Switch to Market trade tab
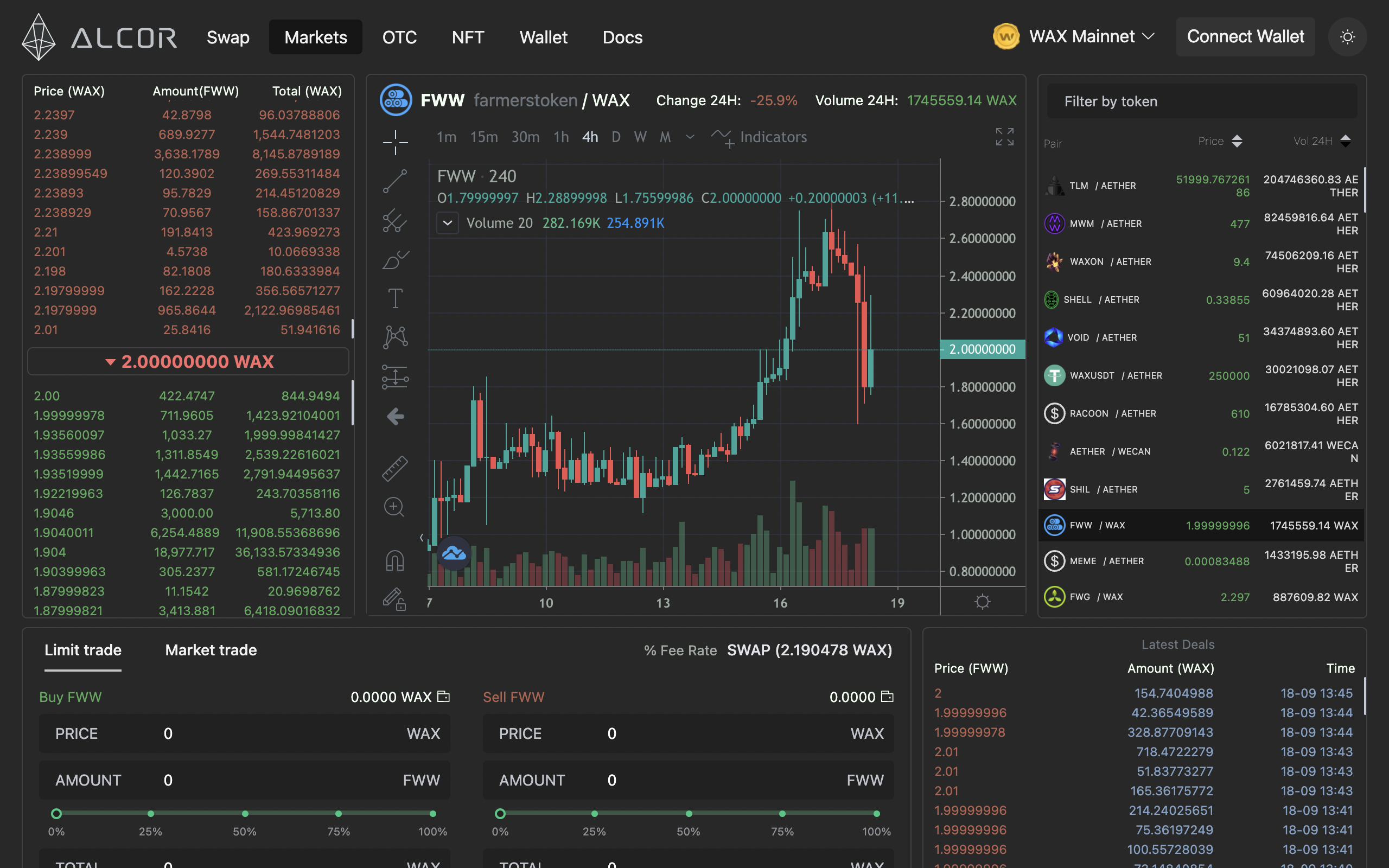Viewport: 1389px width, 868px height. click(211, 650)
